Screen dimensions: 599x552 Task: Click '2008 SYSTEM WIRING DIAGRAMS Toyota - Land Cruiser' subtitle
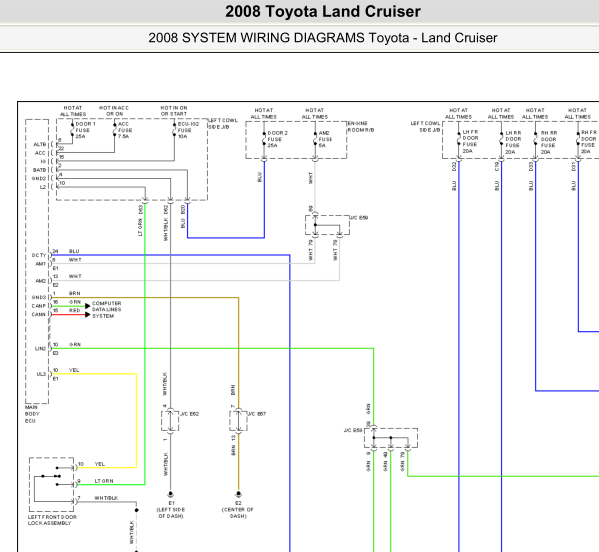(322, 38)
